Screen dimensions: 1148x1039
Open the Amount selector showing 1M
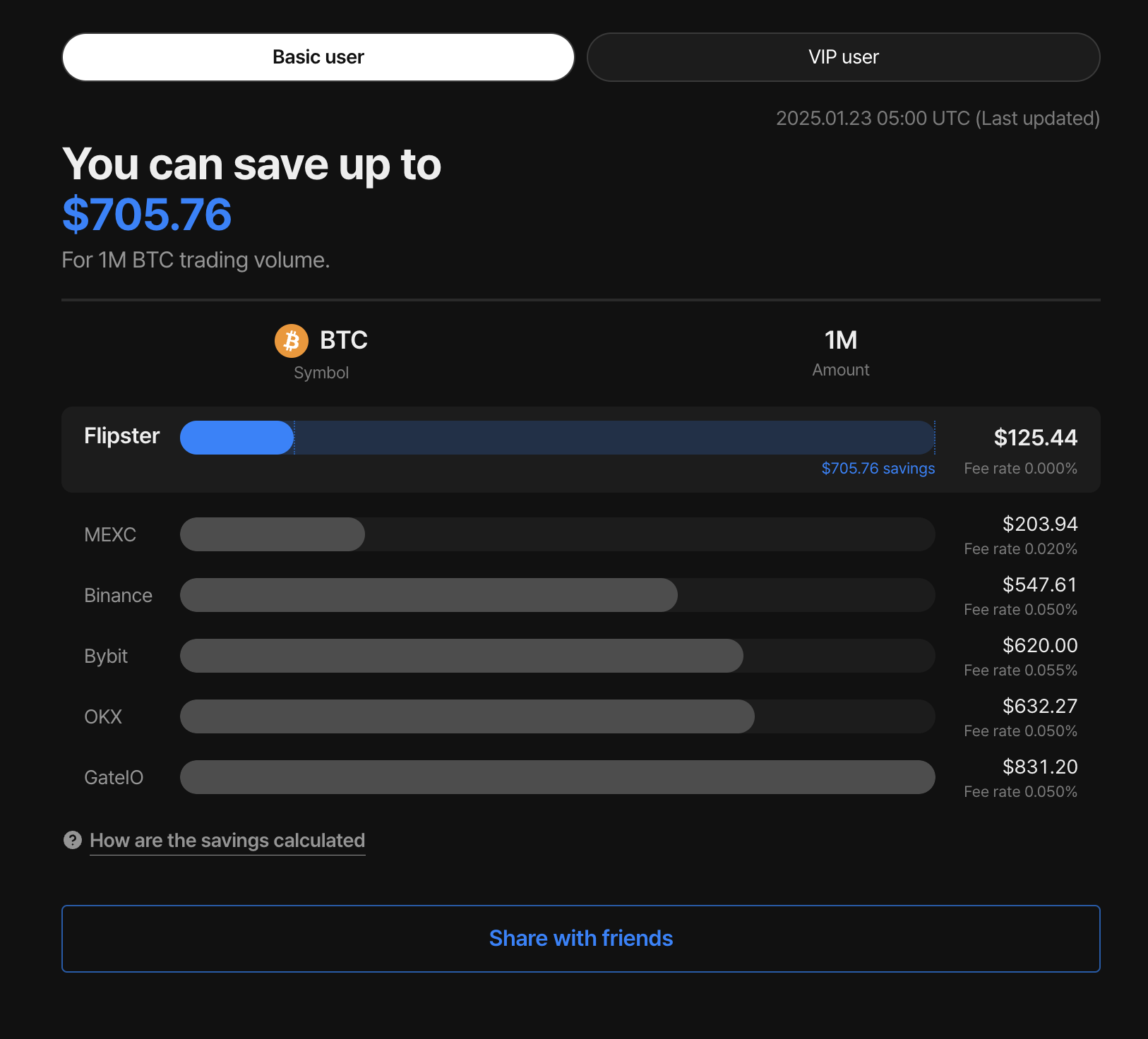(840, 352)
